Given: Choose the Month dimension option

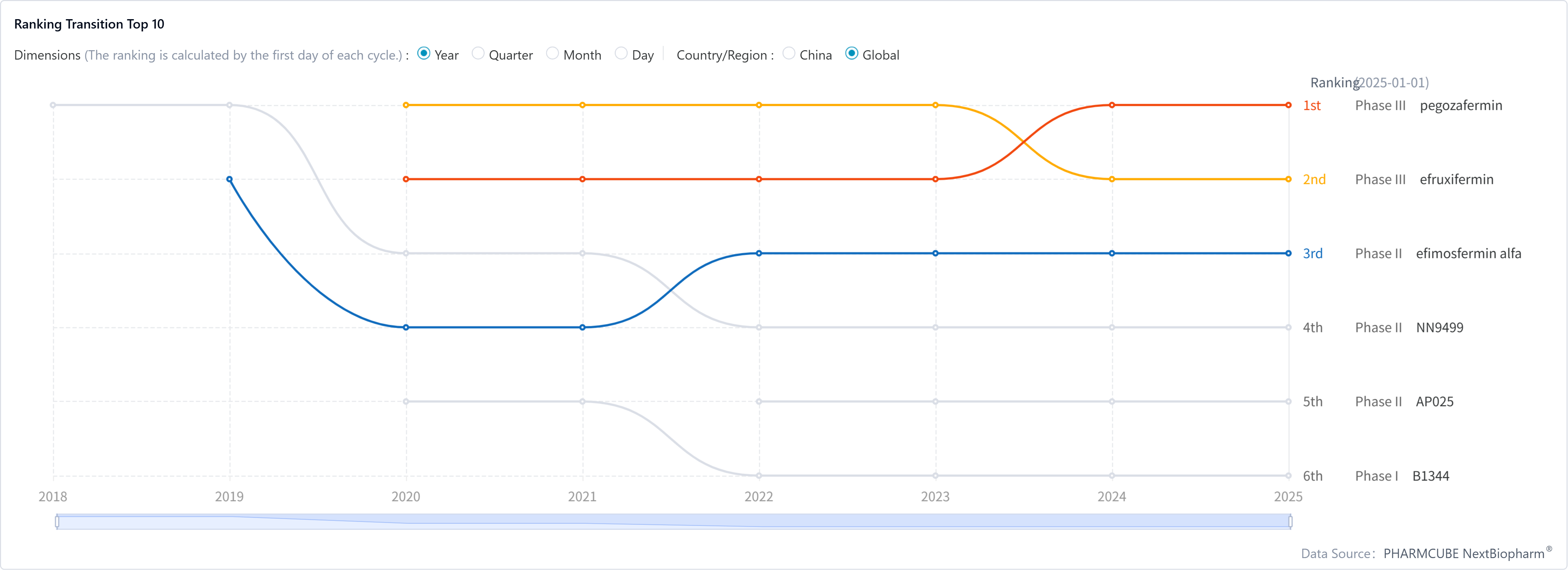Looking at the screenshot, I should tap(553, 54).
